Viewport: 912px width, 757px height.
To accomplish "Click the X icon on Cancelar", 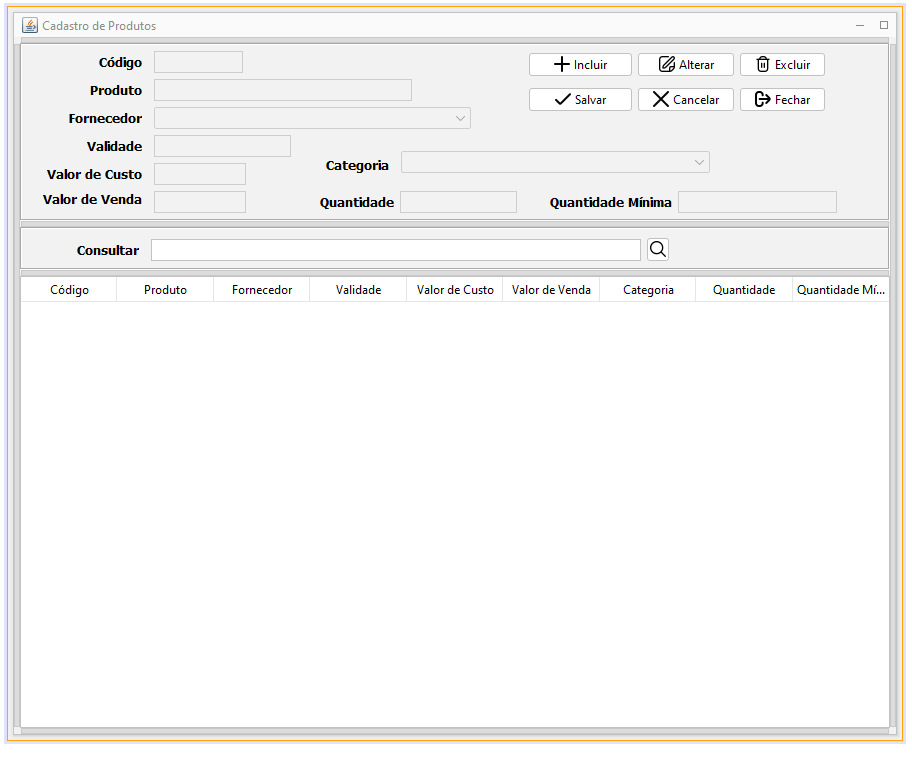I will tap(660, 99).
